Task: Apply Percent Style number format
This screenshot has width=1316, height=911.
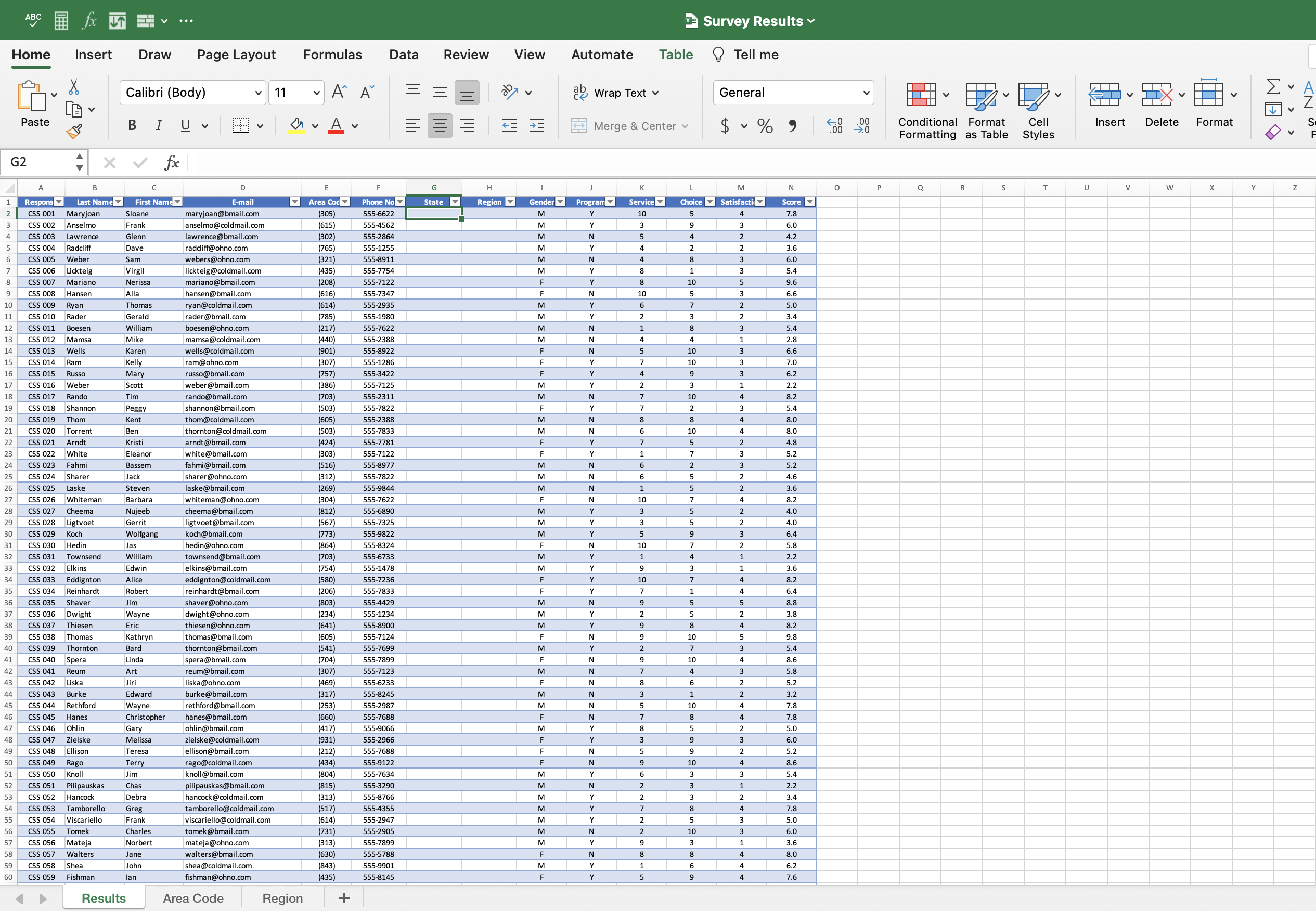Action: coord(765,126)
